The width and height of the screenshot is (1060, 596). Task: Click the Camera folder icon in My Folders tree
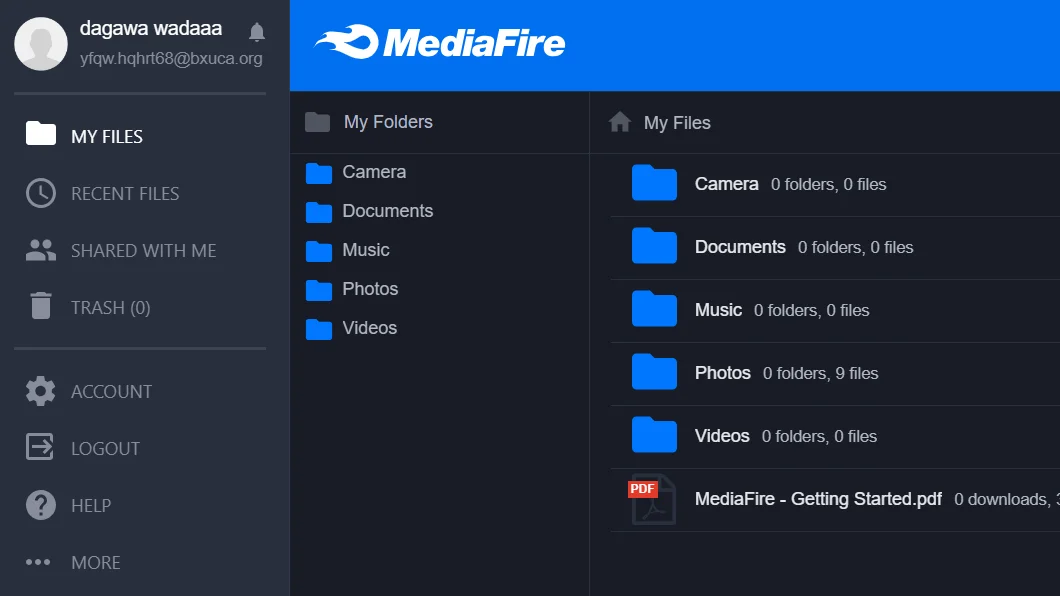click(319, 173)
